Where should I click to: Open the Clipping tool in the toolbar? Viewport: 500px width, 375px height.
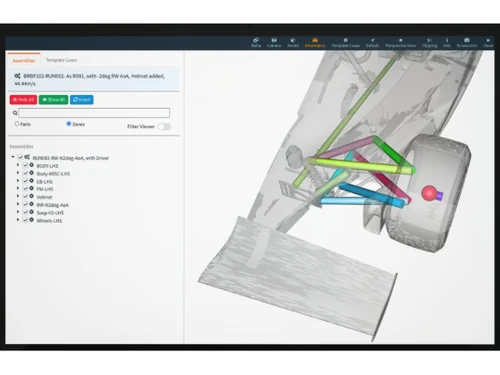pyautogui.click(x=430, y=43)
